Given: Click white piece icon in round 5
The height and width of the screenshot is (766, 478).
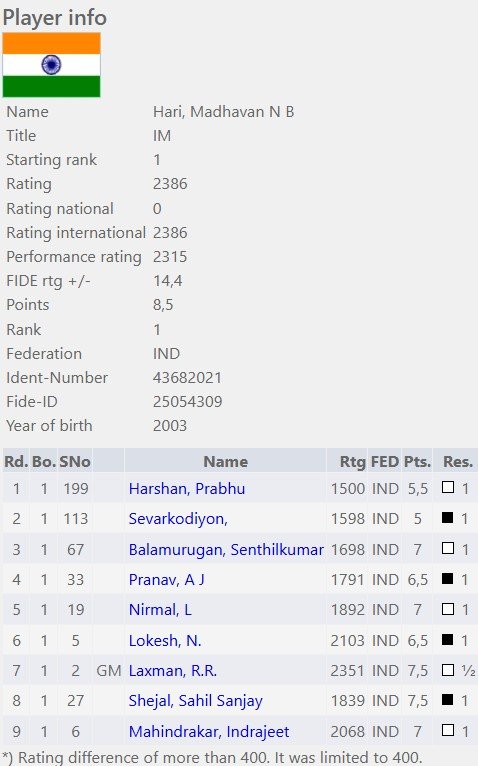Looking at the screenshot, I should 448,609.
